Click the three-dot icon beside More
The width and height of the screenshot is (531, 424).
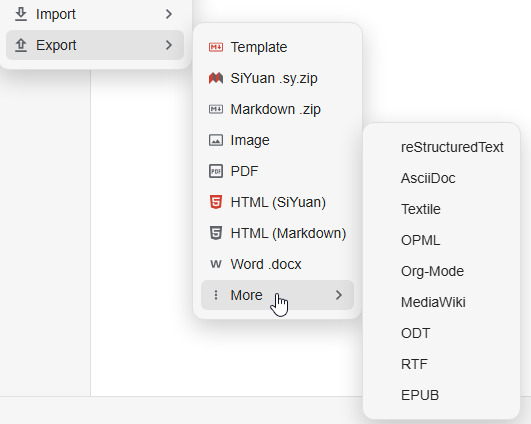click(x=216, y=295)
